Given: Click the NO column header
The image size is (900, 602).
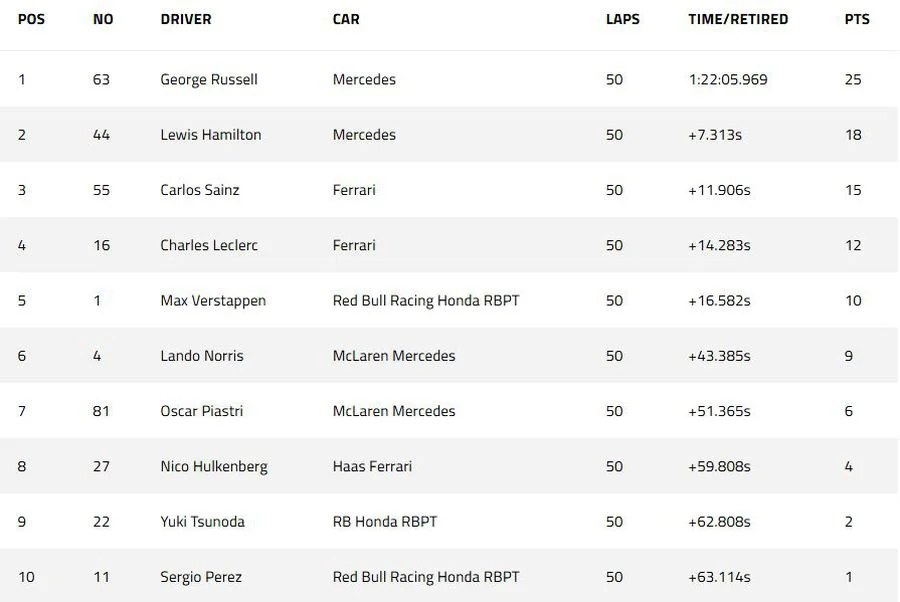Looking at the screenshot, I should 103,19.
